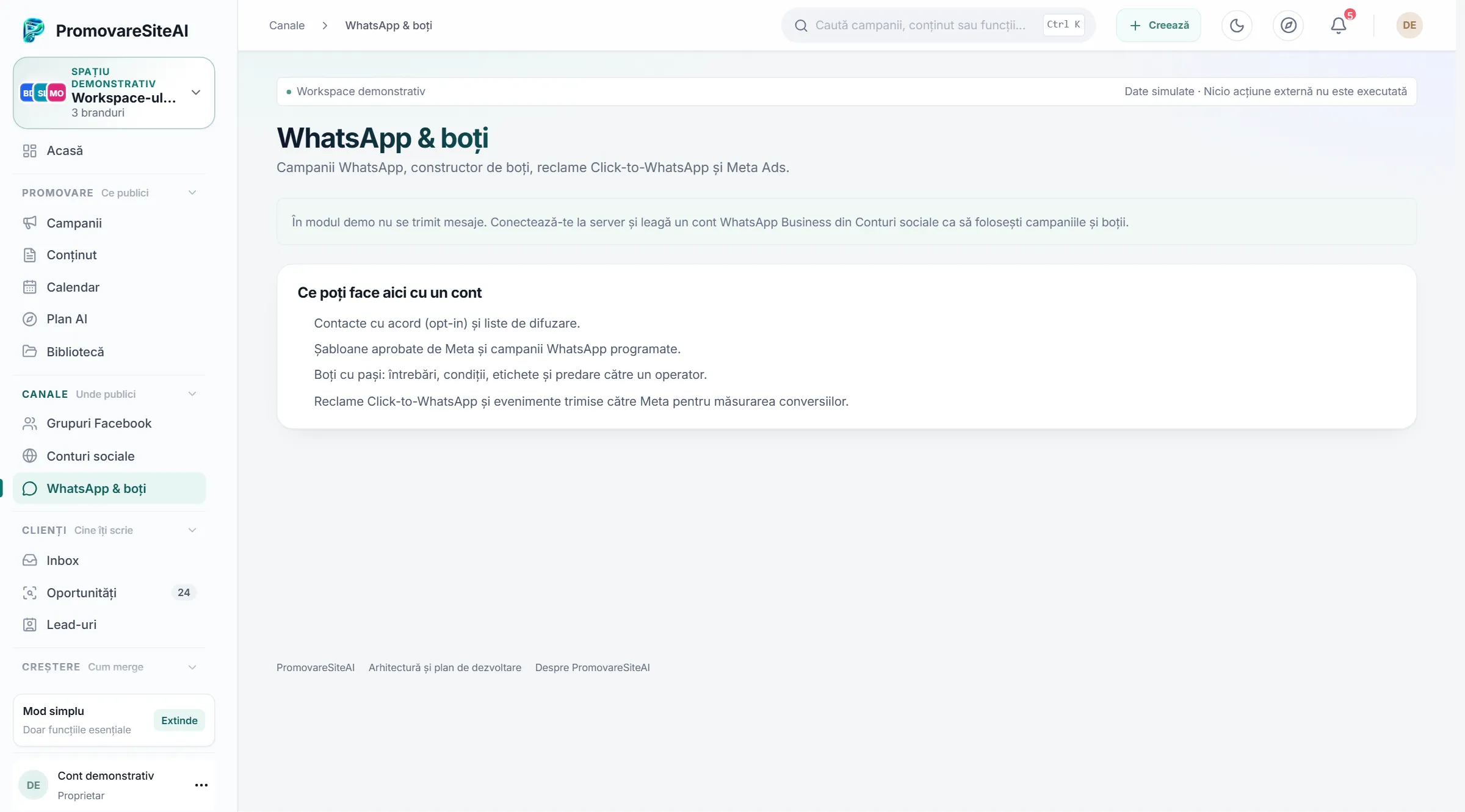
Task: Click the DE avatar beside Cont demonstrativ
Action: (x=34, y=785)
